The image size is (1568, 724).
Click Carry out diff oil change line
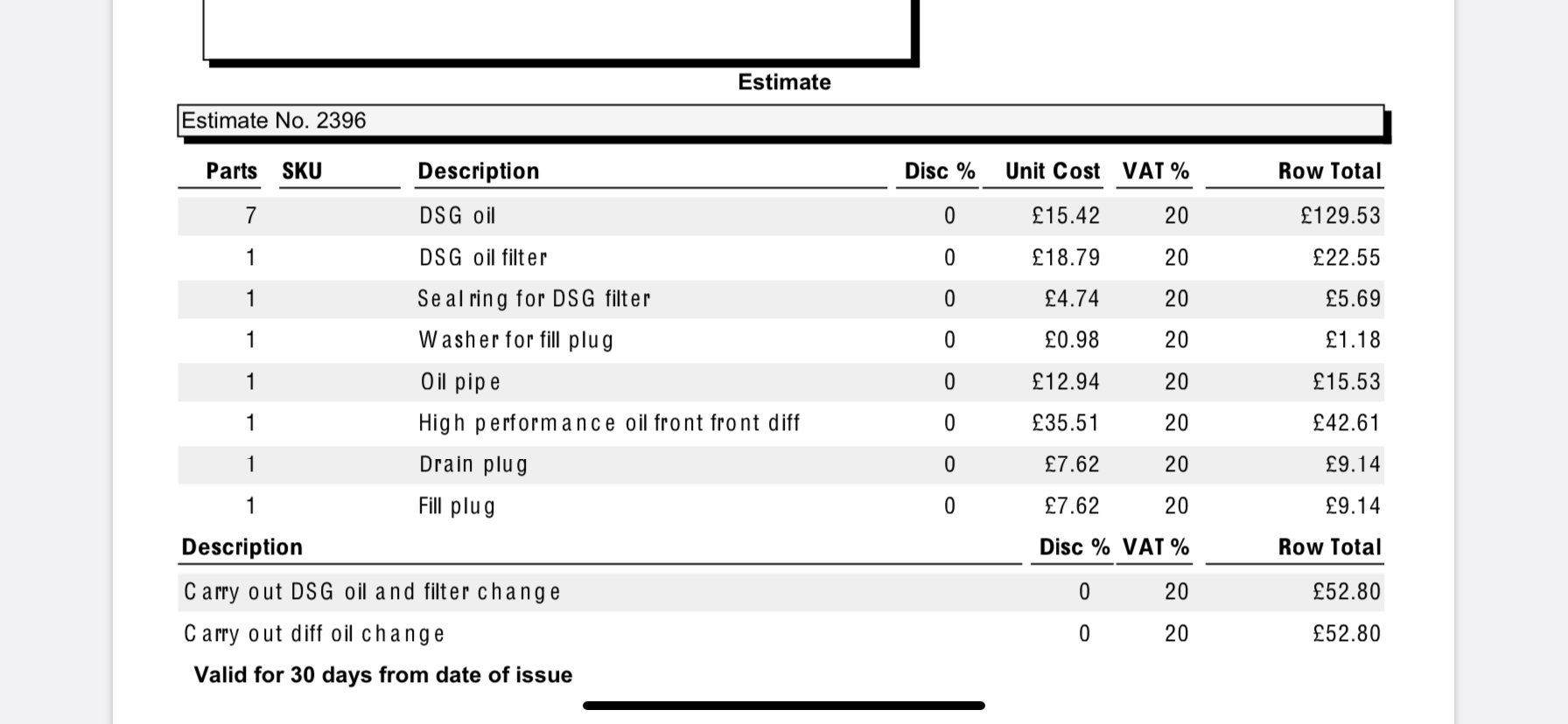pos(314,634)
